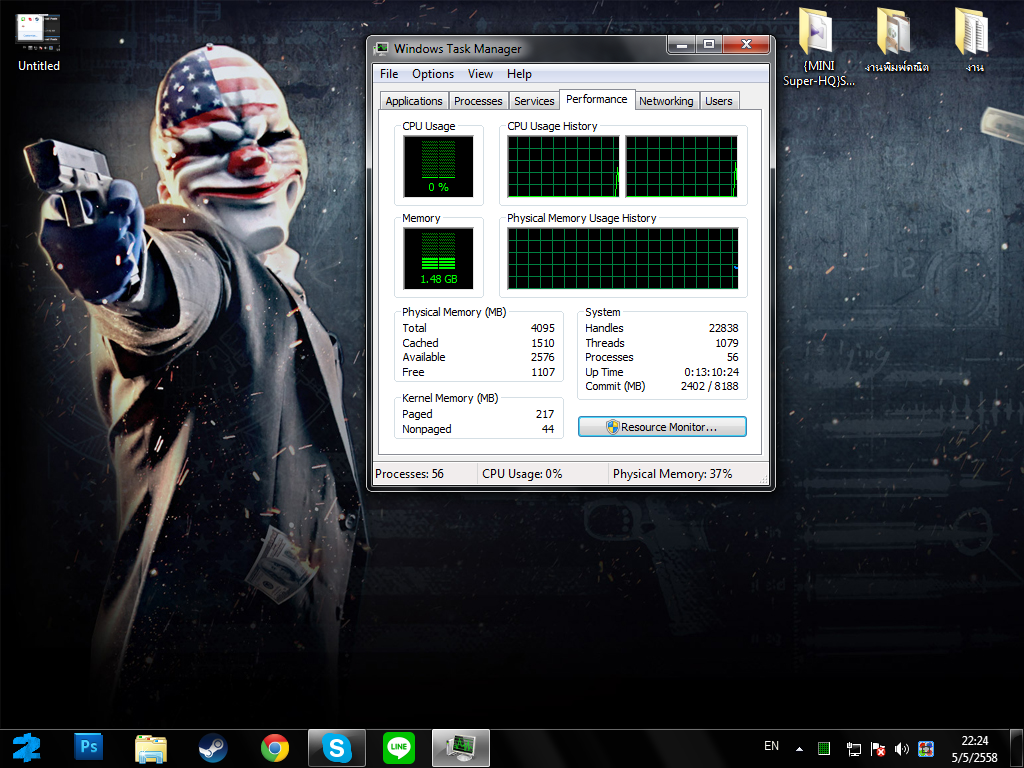Viewport: 1024px width, 768px height.
Task: Click the Threads value 1079
Action: [x=727, y=344]
